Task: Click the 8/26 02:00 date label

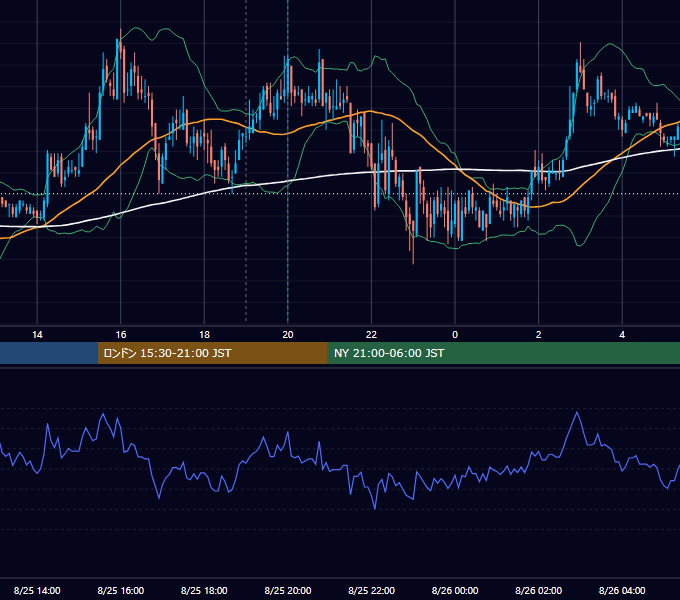Action: coord(539,590)
